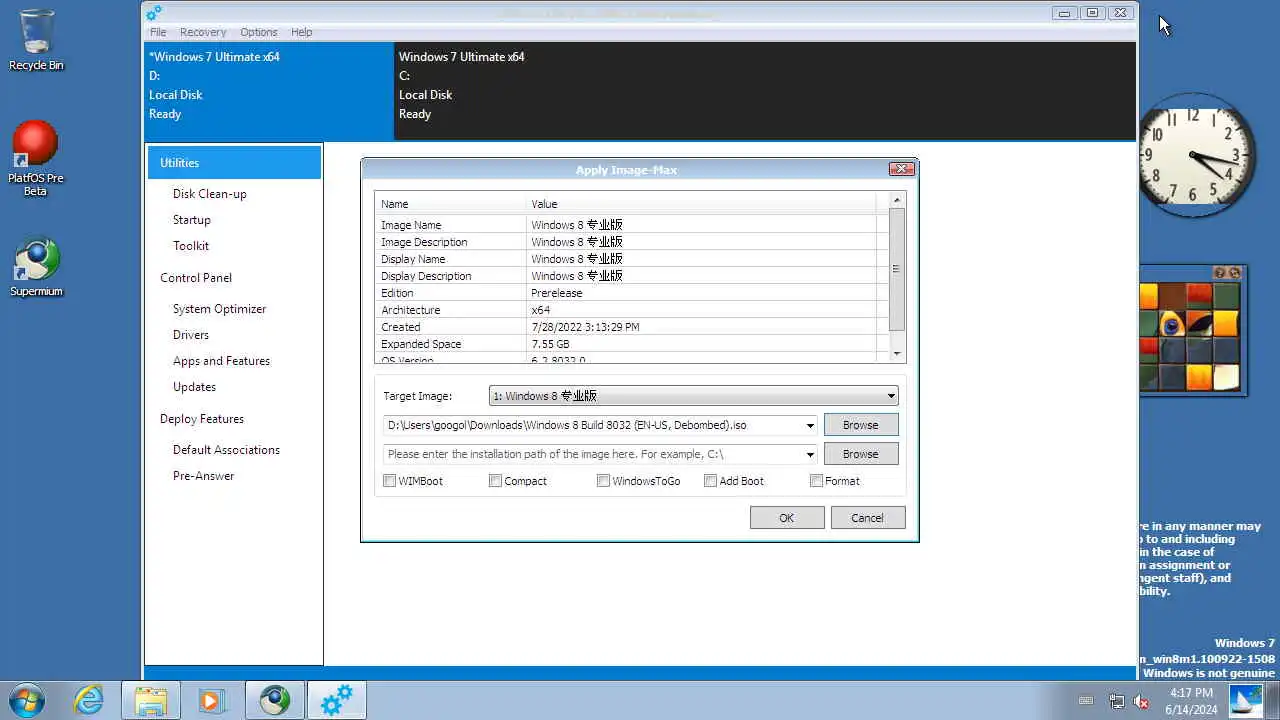Open the File menu
Screen dimensions: 1280x720
[x=158, y=32]
